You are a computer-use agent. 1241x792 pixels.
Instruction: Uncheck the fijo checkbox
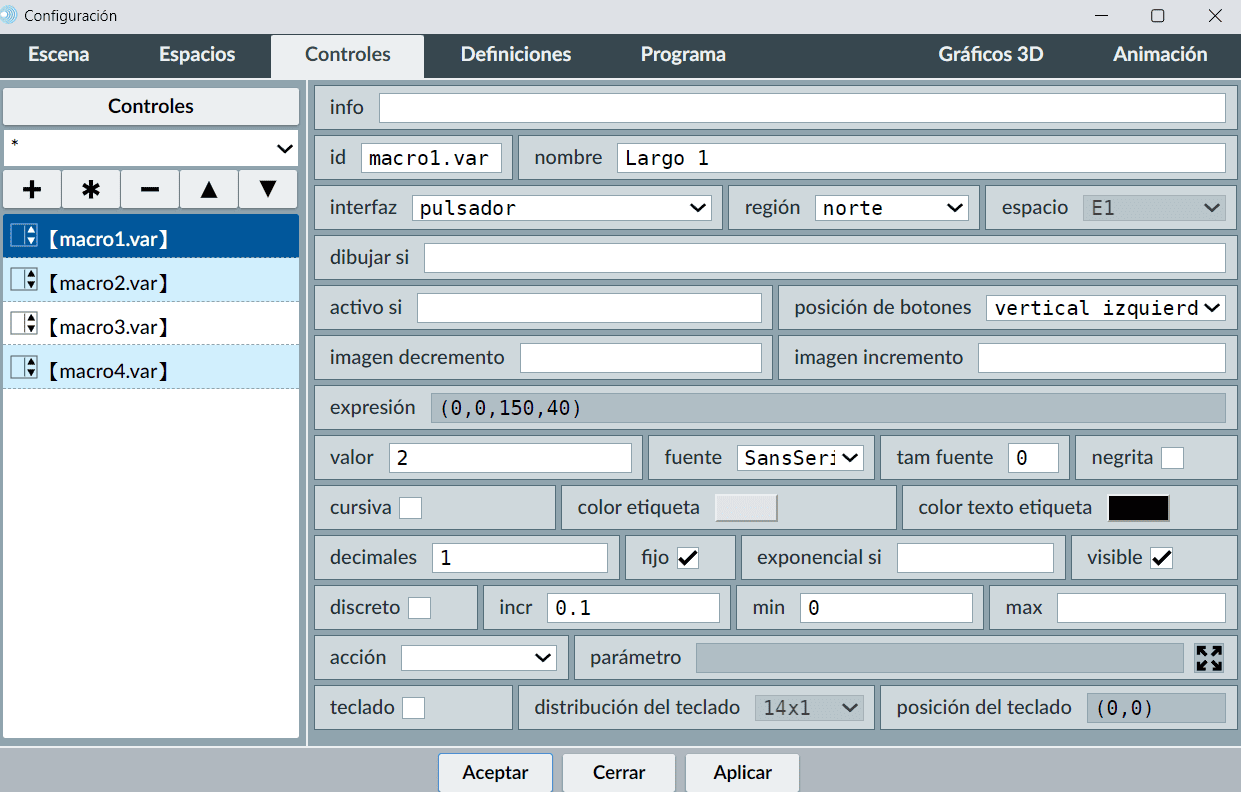[x=688, y=558]
